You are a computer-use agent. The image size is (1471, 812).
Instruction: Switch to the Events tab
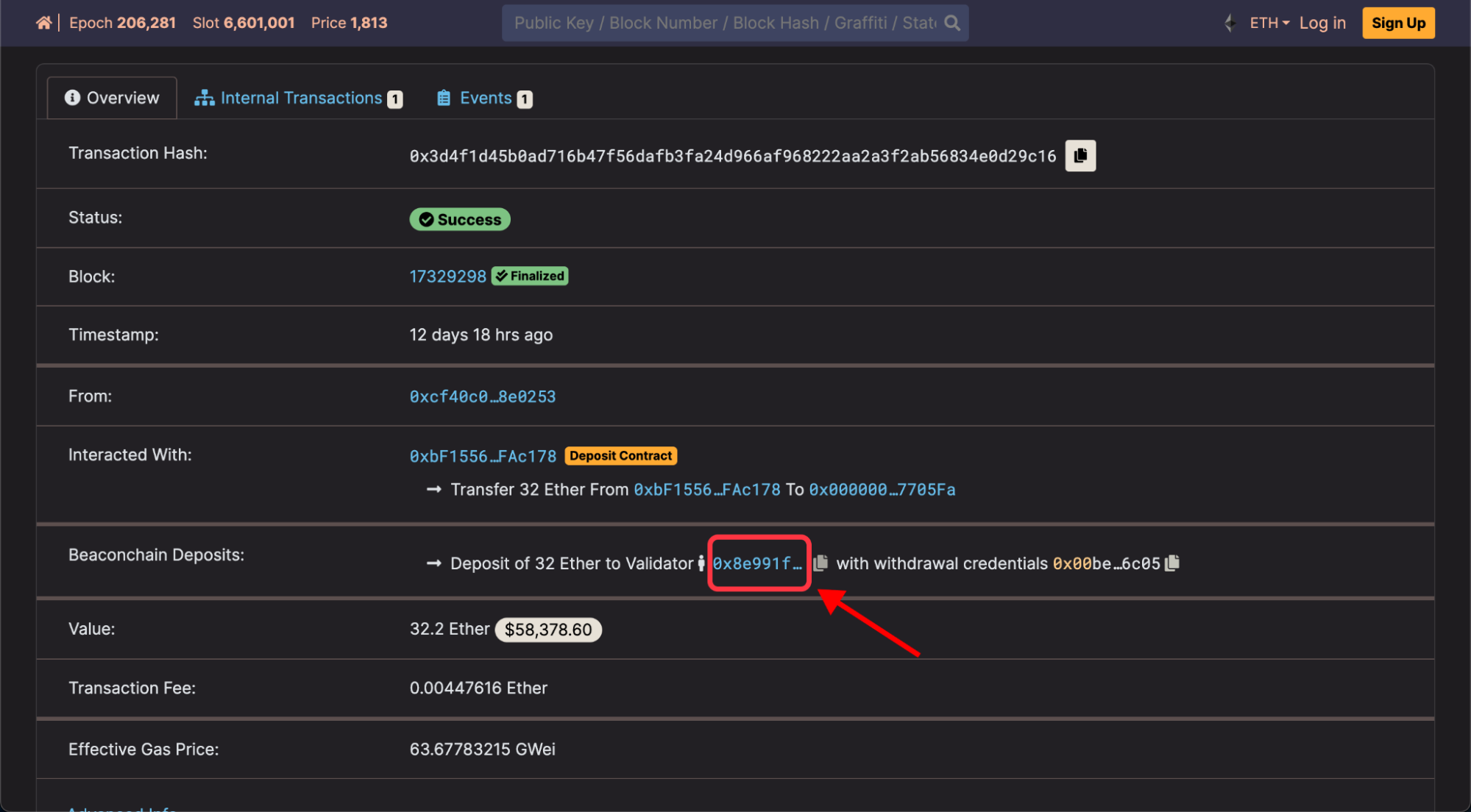(486, 98)
